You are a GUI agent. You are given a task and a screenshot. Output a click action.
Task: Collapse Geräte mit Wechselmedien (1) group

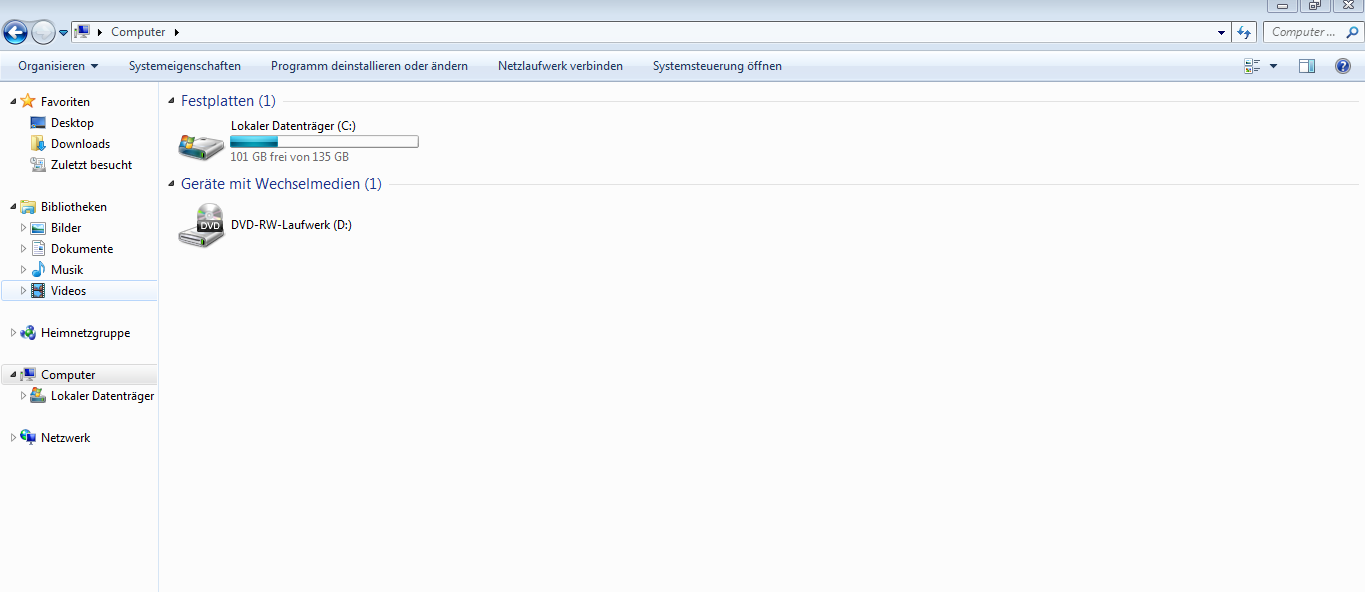click(x=172, y=184)
